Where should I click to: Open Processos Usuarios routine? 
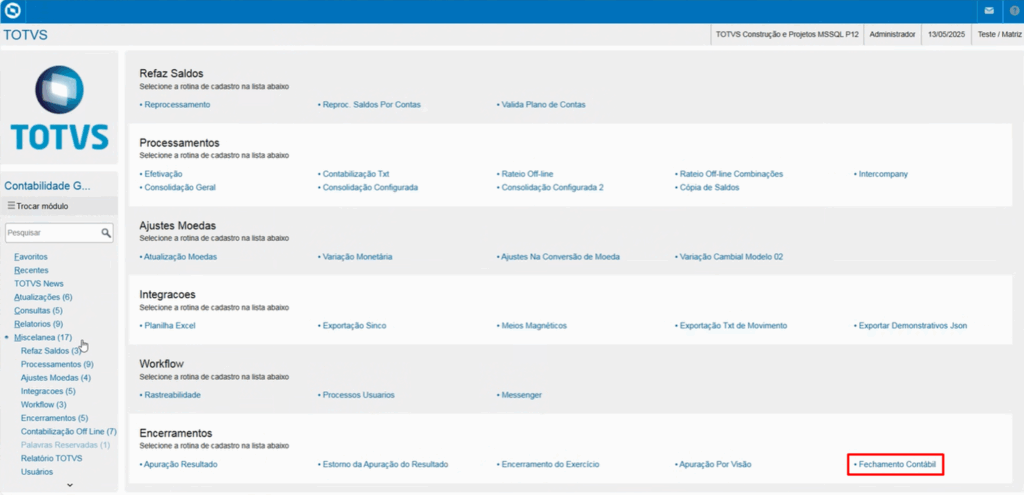tap(358, 395)
